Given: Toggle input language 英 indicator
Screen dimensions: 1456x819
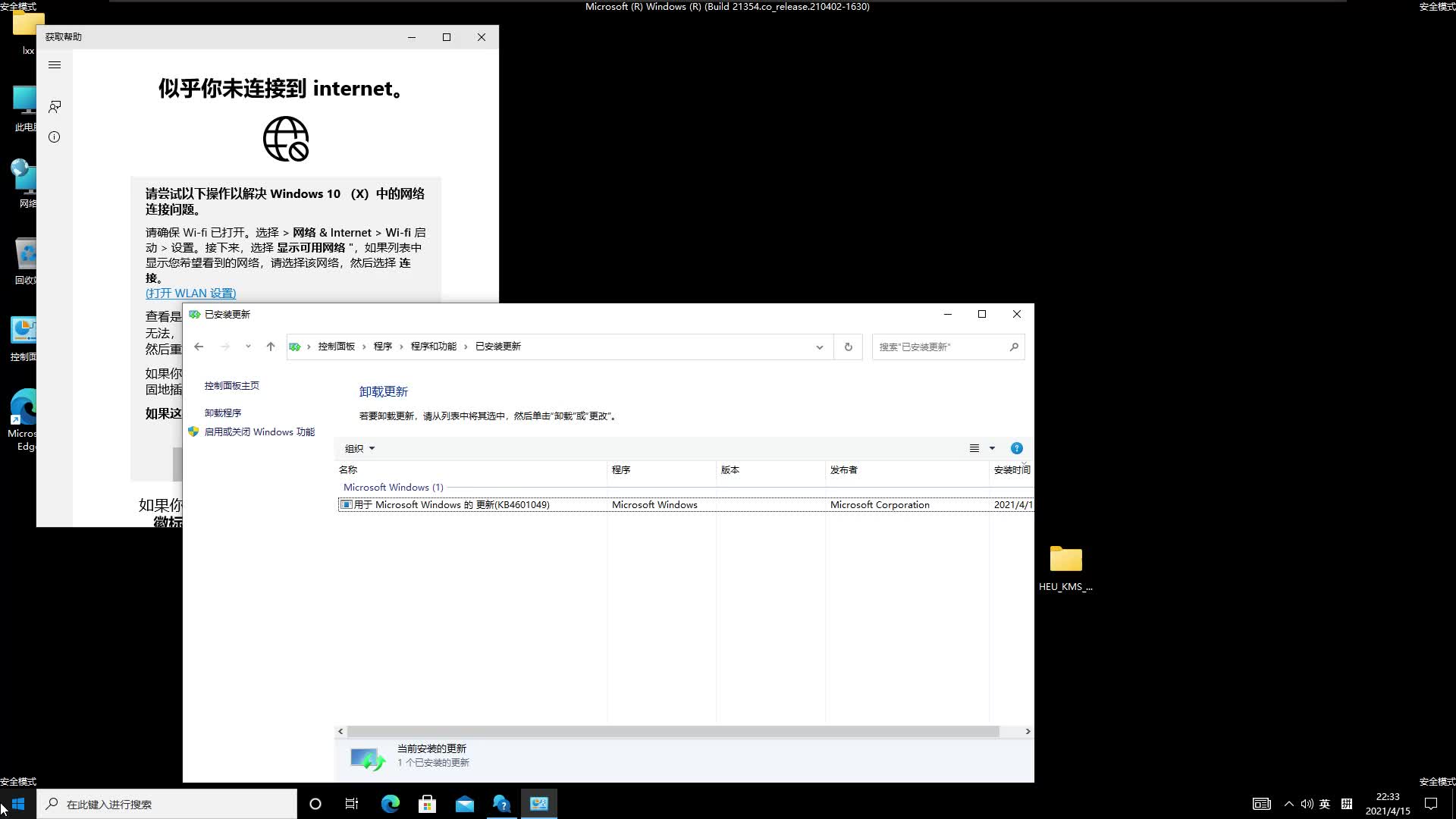Looking at the screenshot, I should coord(1325,804).
